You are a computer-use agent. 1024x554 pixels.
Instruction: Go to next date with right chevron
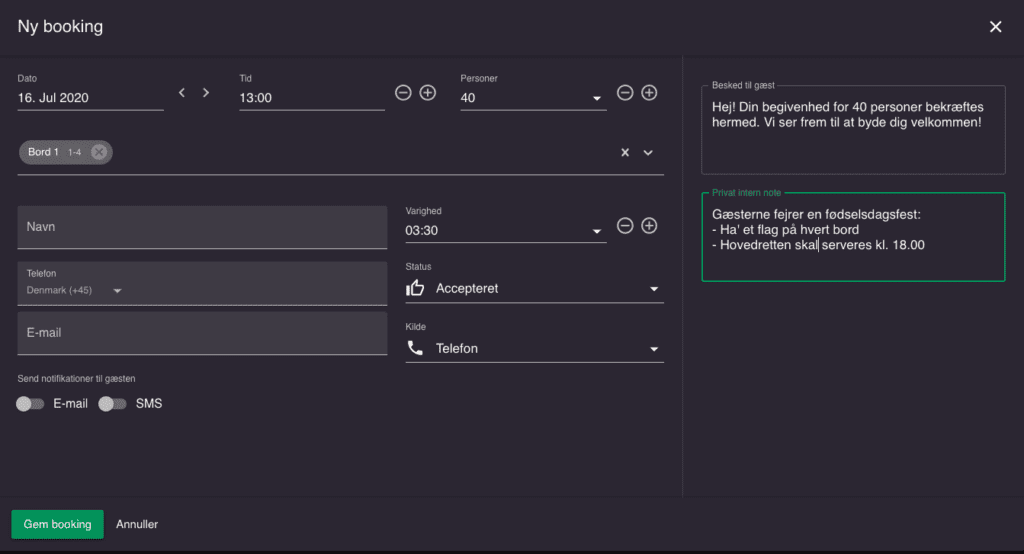206,93
